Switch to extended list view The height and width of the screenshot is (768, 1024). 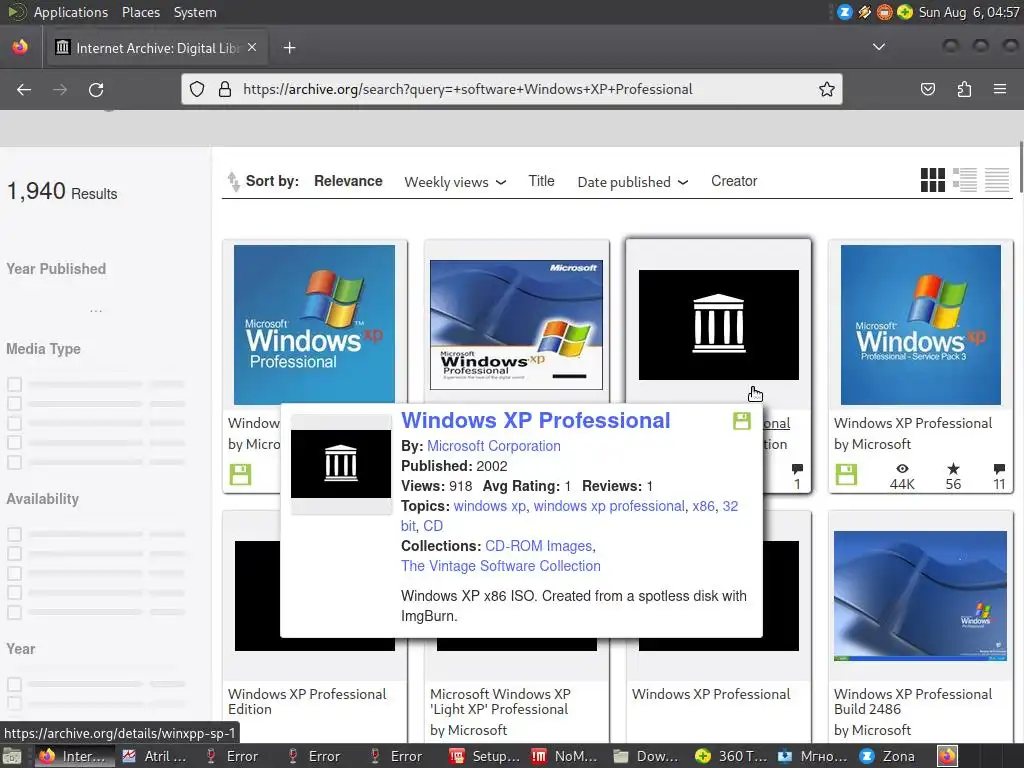pos(965,180)
